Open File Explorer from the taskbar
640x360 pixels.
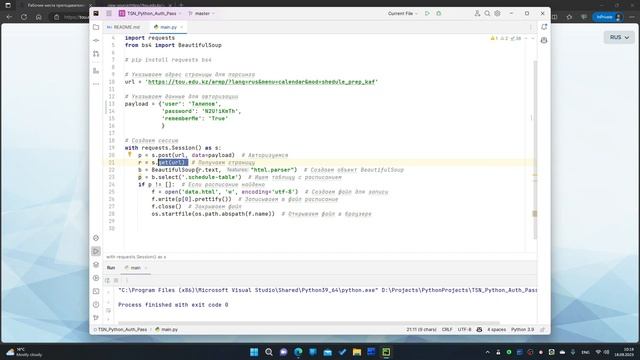click(x=357, y=352)
